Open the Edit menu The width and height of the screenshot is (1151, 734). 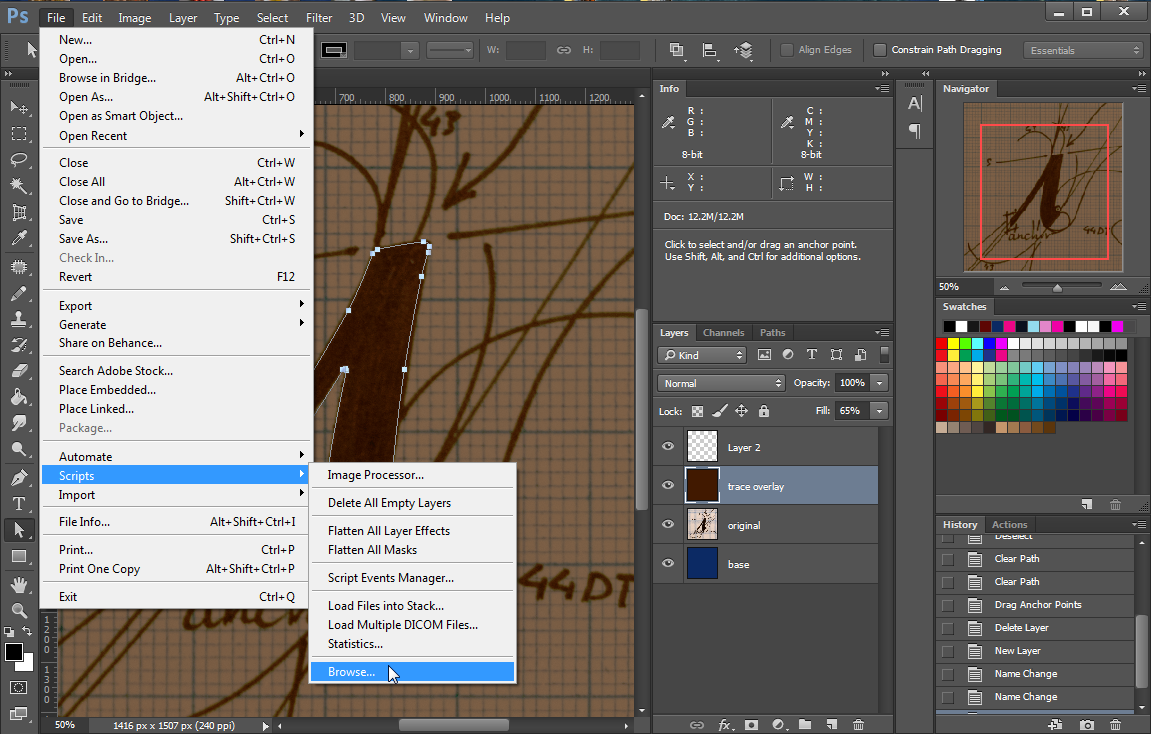pyautogui.click(x=92, y=18)
